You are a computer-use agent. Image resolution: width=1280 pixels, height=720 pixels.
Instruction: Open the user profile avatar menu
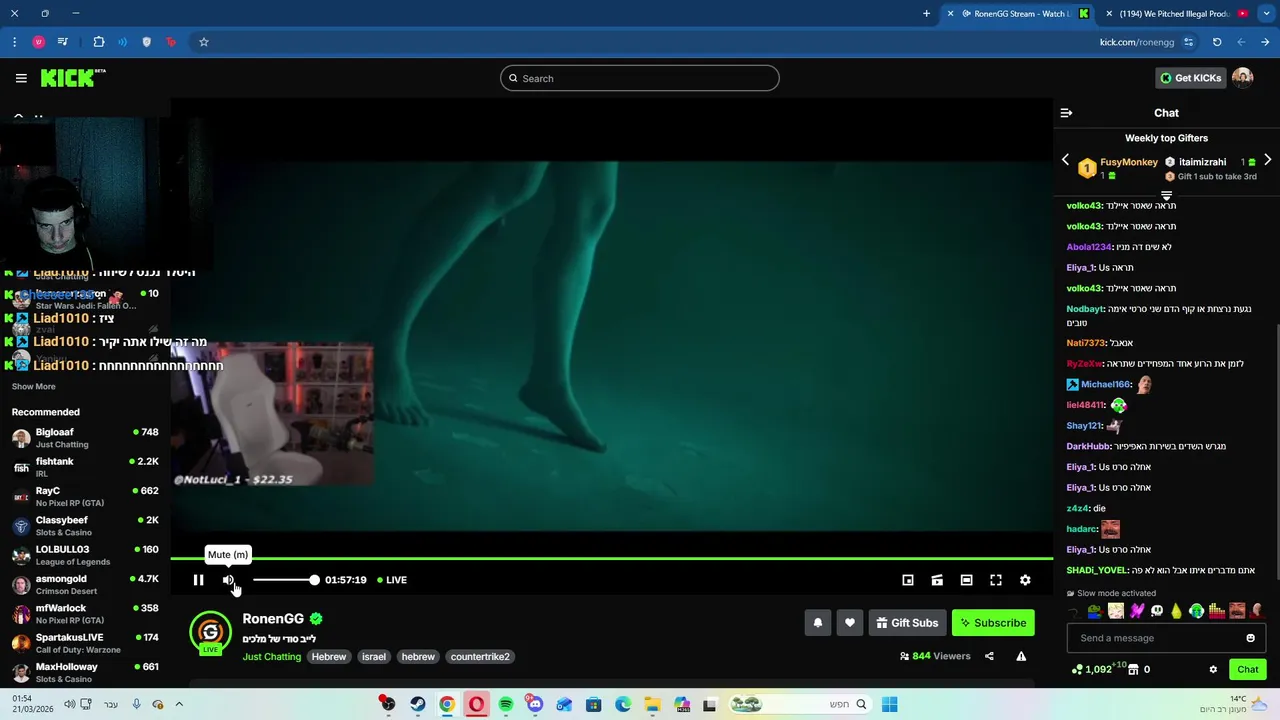(1243, 78)
